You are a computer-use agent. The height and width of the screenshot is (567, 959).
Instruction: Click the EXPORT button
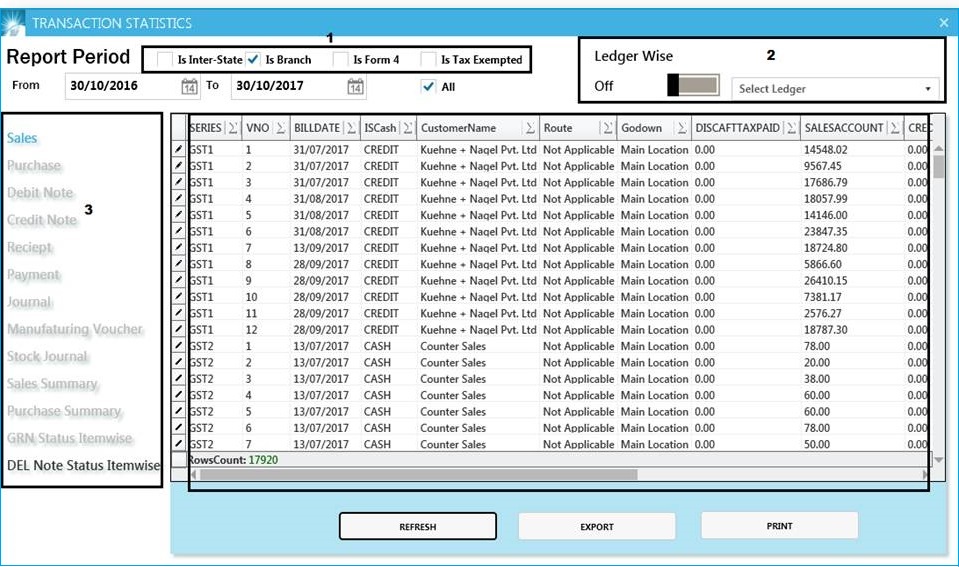(597, 527)
